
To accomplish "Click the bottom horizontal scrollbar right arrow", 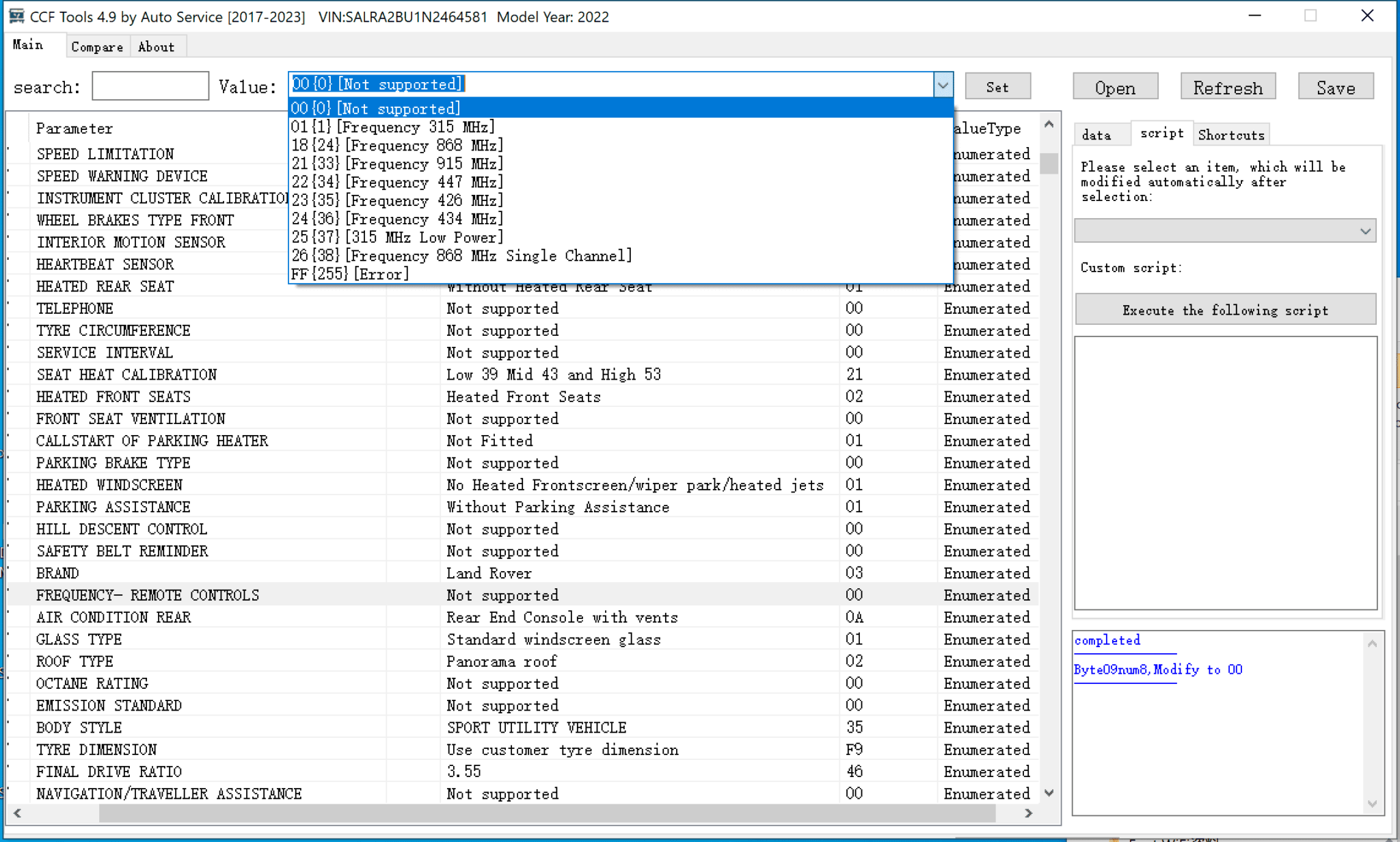I will (x=1028, y=813).
